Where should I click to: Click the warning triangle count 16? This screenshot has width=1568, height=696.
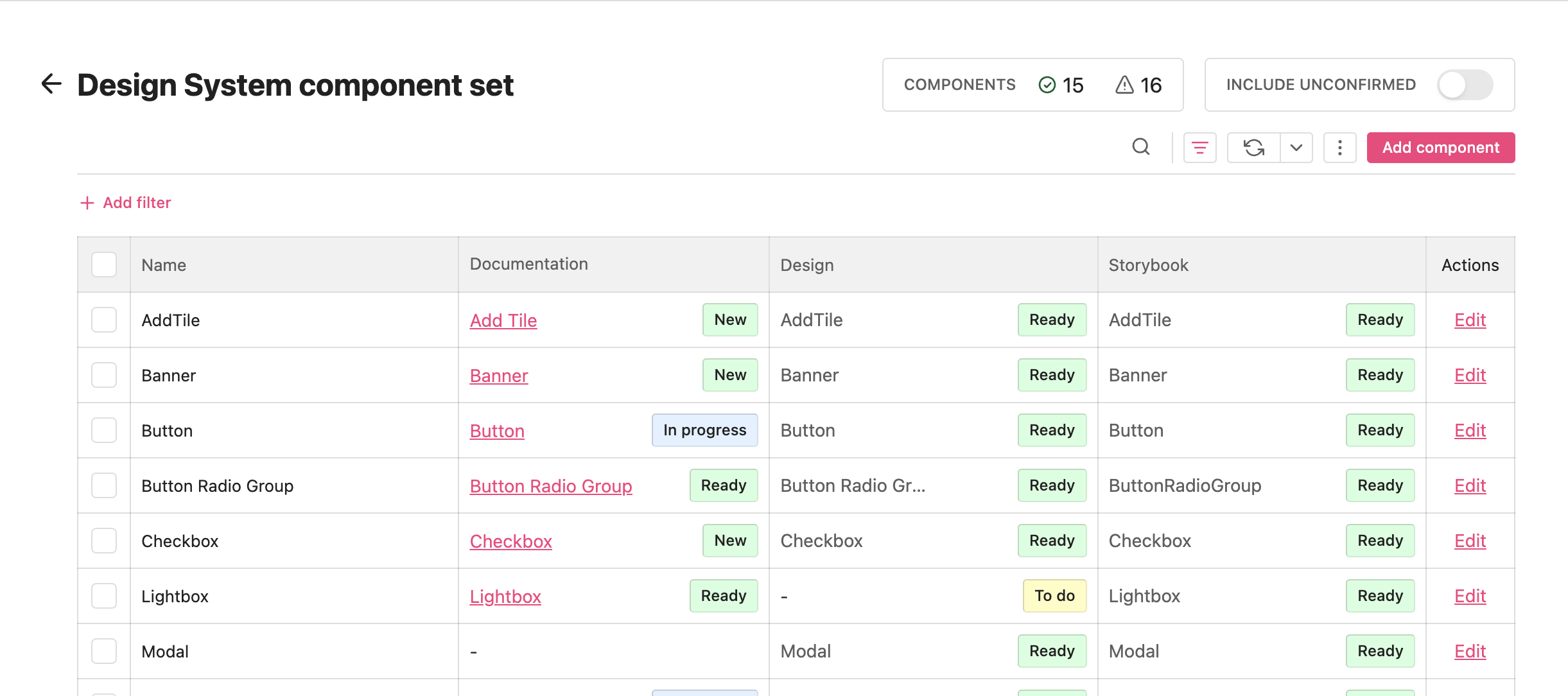pos(1138,85)
